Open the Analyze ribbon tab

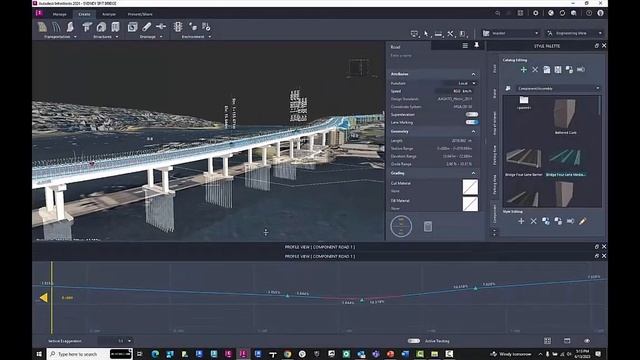(109, 14)
